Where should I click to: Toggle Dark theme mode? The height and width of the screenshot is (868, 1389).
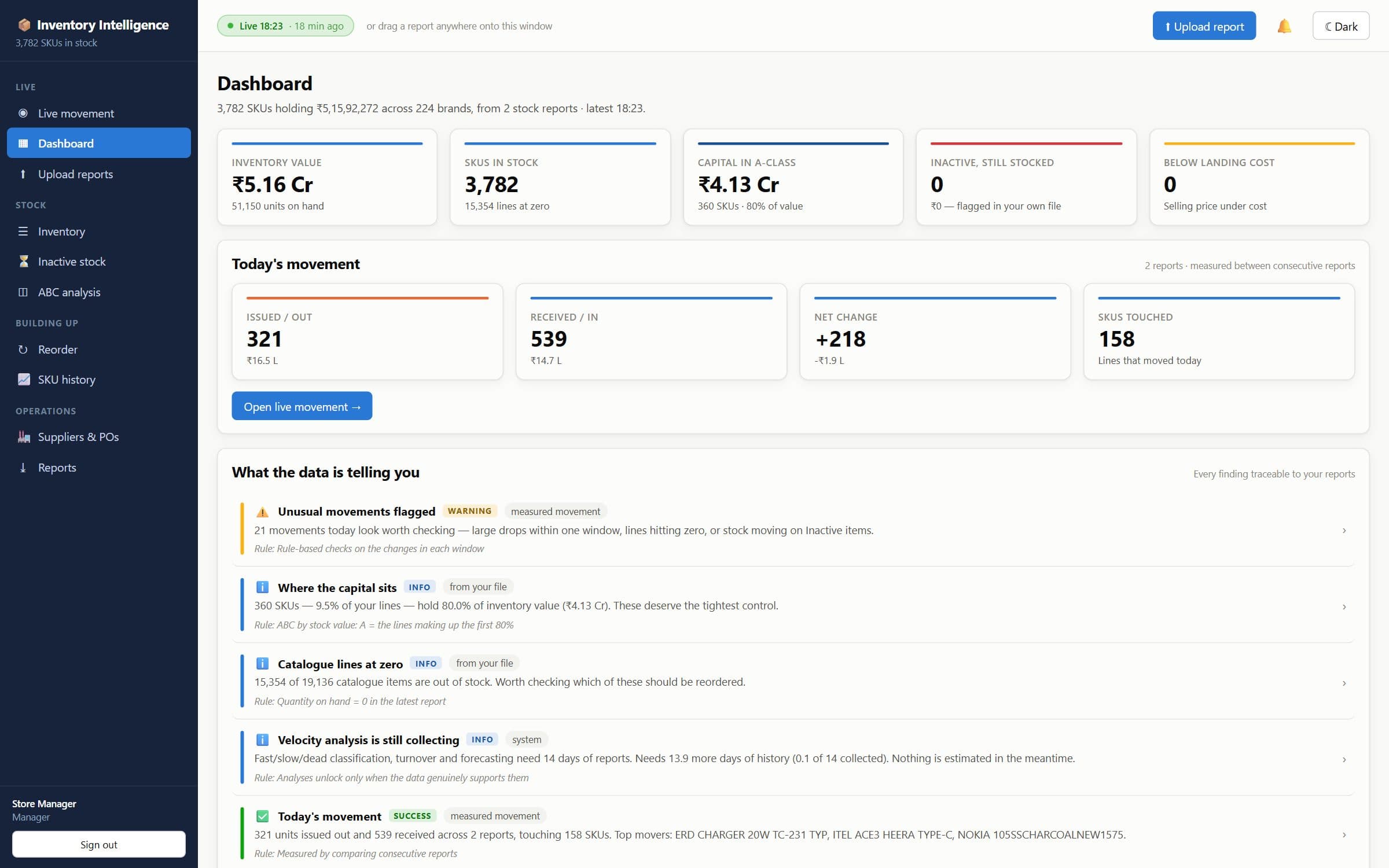point(1340,26)
